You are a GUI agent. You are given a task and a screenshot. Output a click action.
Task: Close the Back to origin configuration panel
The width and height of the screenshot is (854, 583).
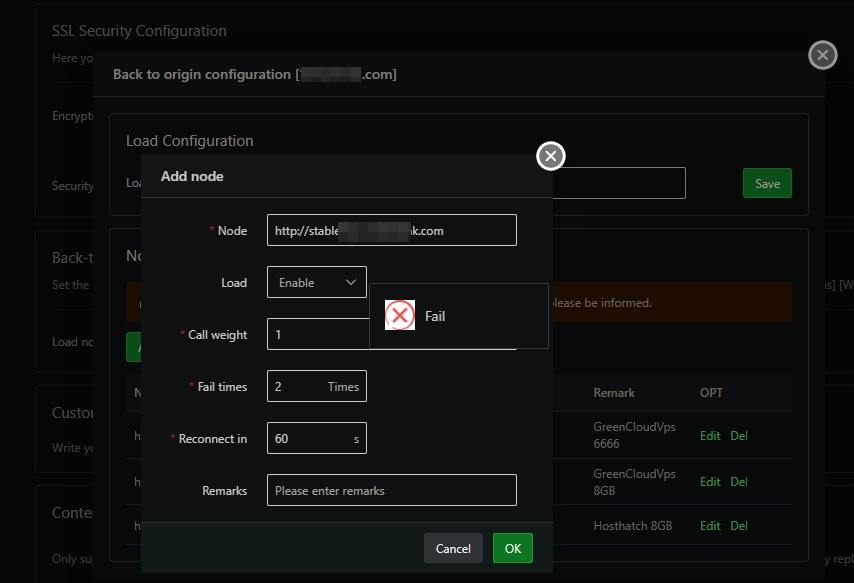822,55
